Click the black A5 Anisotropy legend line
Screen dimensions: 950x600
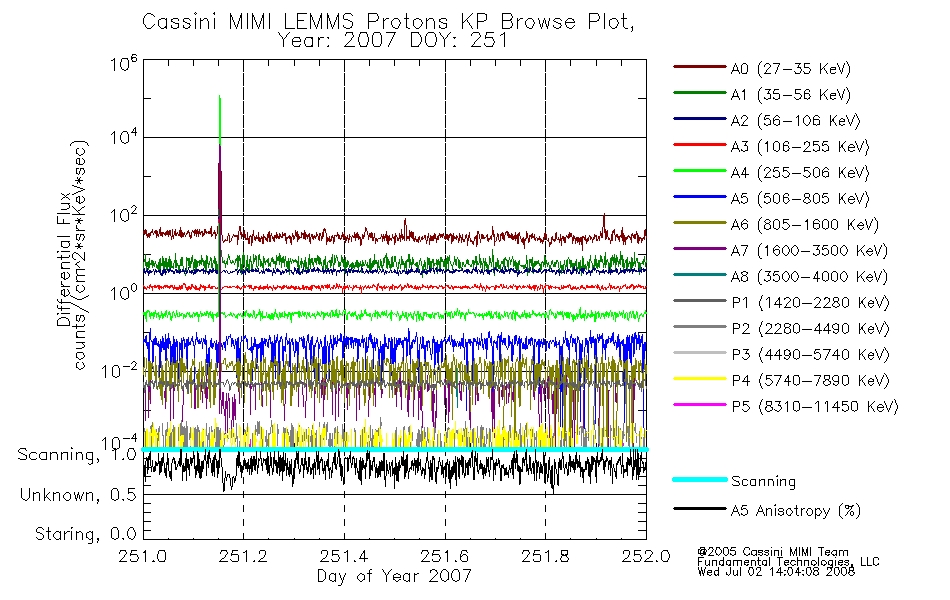tap(699, 508)
